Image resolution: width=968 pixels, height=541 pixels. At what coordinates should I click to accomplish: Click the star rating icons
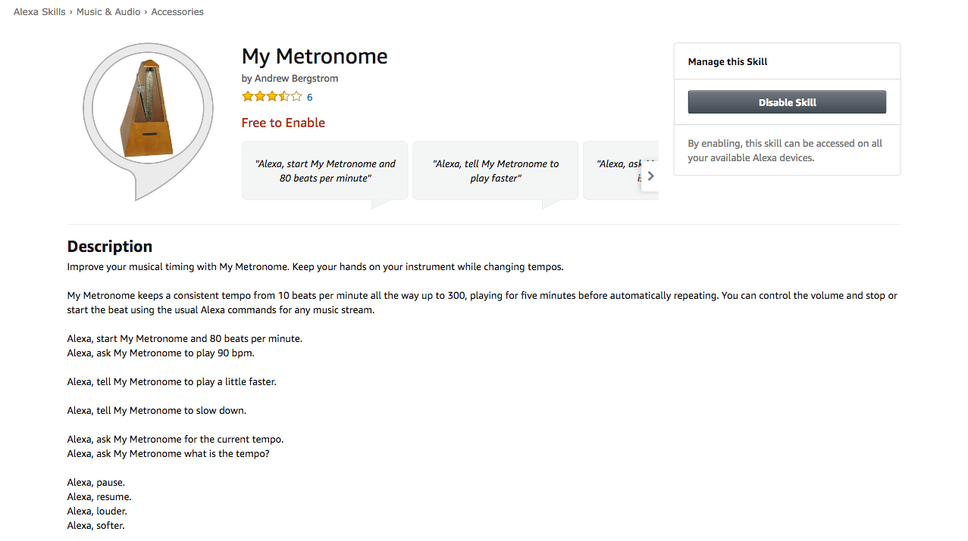point(271,97)
